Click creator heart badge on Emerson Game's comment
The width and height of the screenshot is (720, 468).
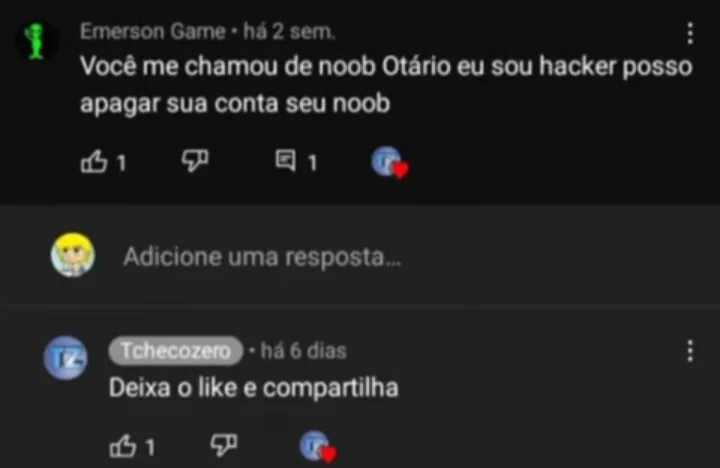(390, 163)
